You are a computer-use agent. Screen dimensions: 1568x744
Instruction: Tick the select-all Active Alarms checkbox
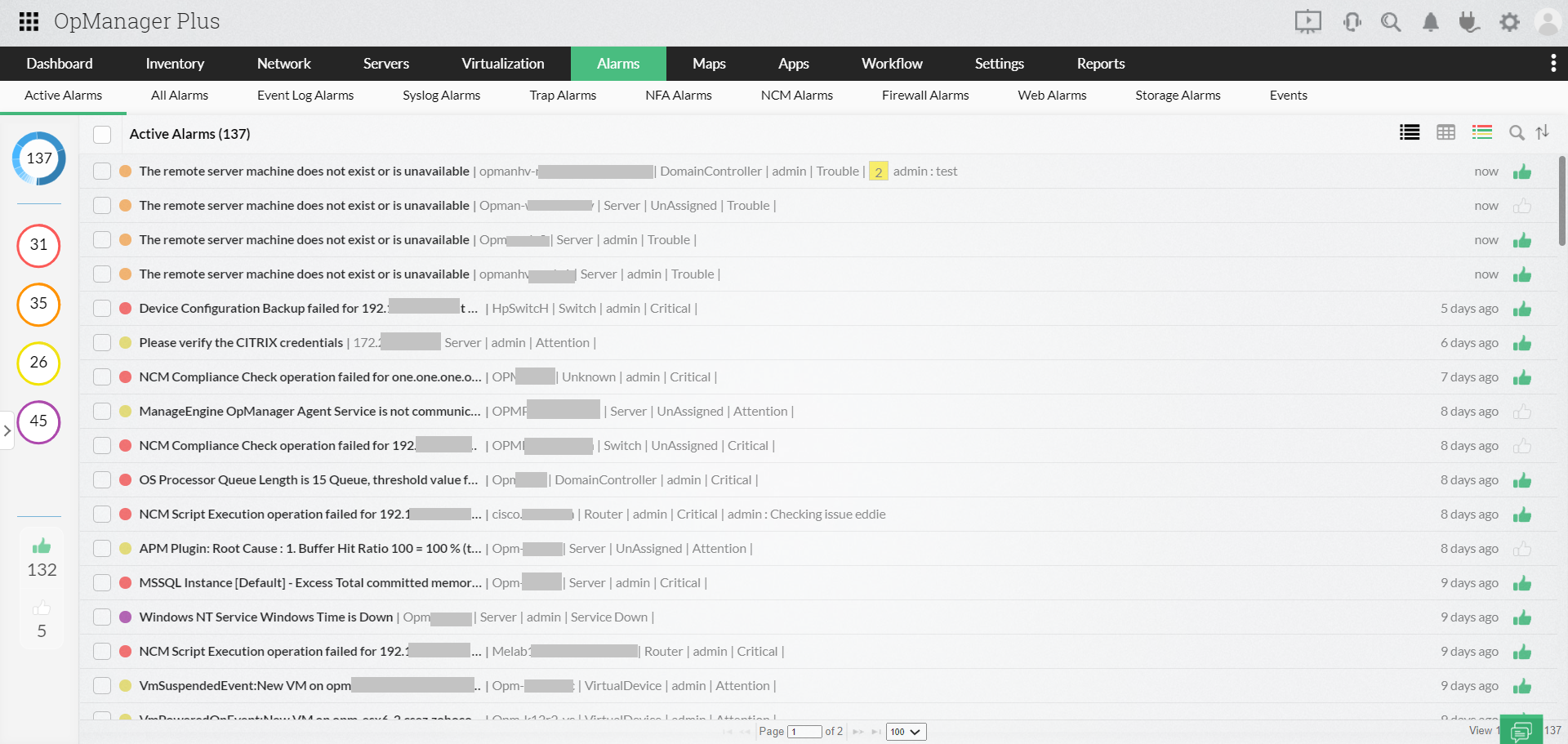click(102, 134)
